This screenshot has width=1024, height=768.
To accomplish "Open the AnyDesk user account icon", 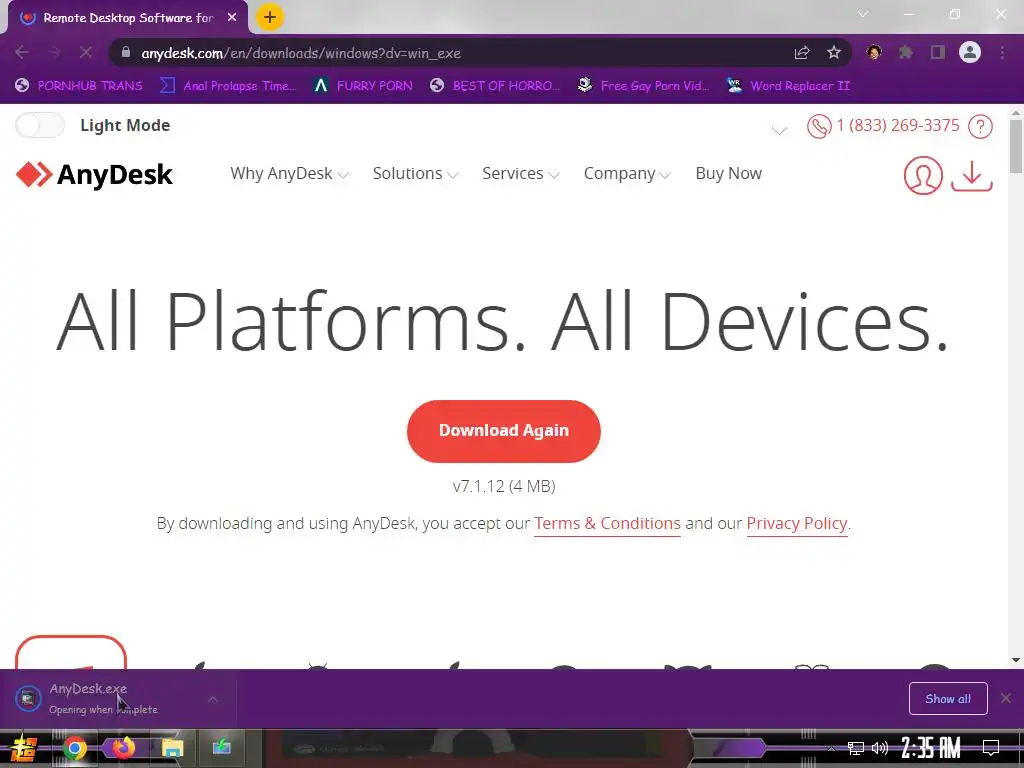I will [923, 175].
